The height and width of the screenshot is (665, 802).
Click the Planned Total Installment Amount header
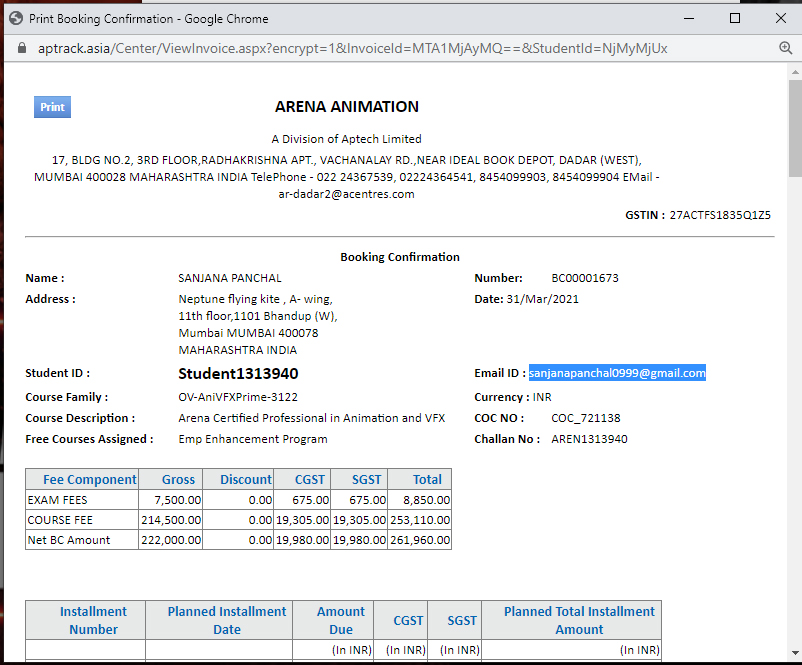tap(571, 620)
